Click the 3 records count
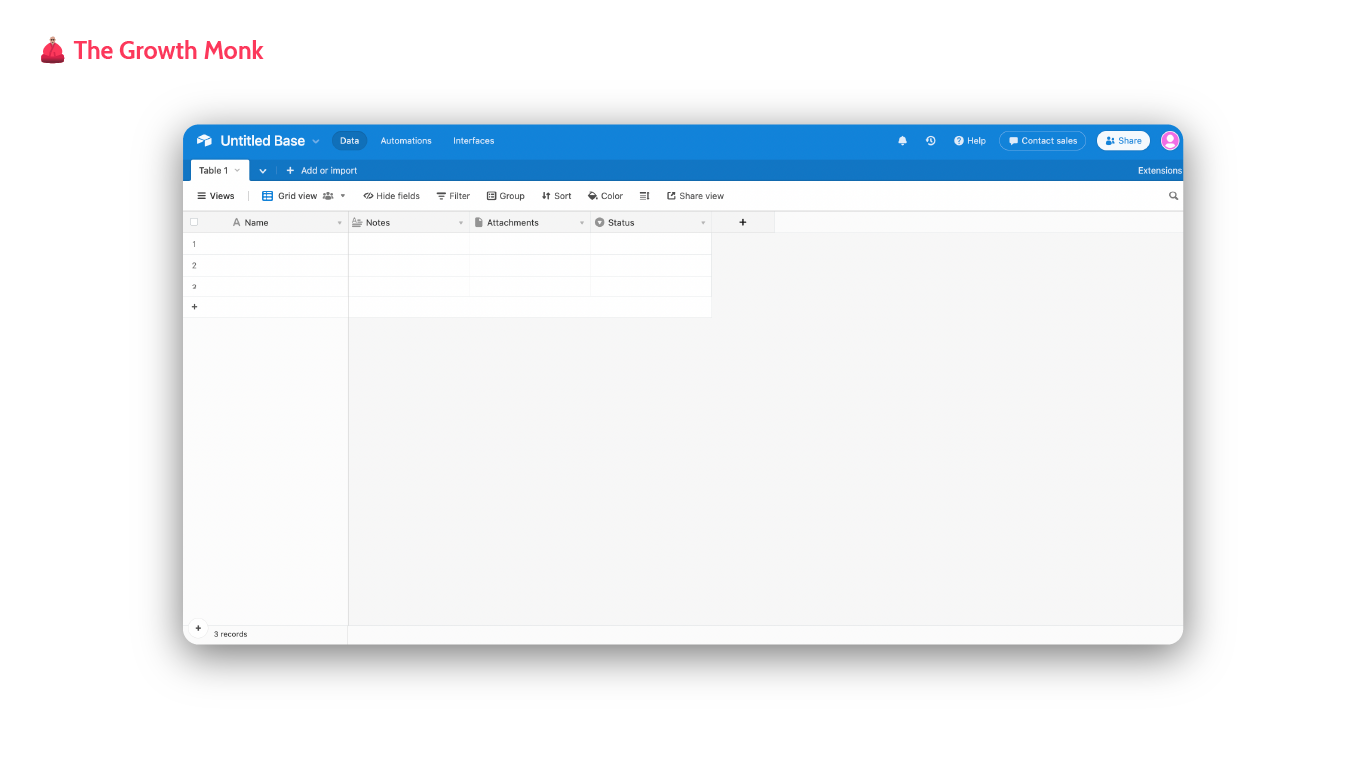The width and height of the screenshot is (1367, 769). (230, 635)
